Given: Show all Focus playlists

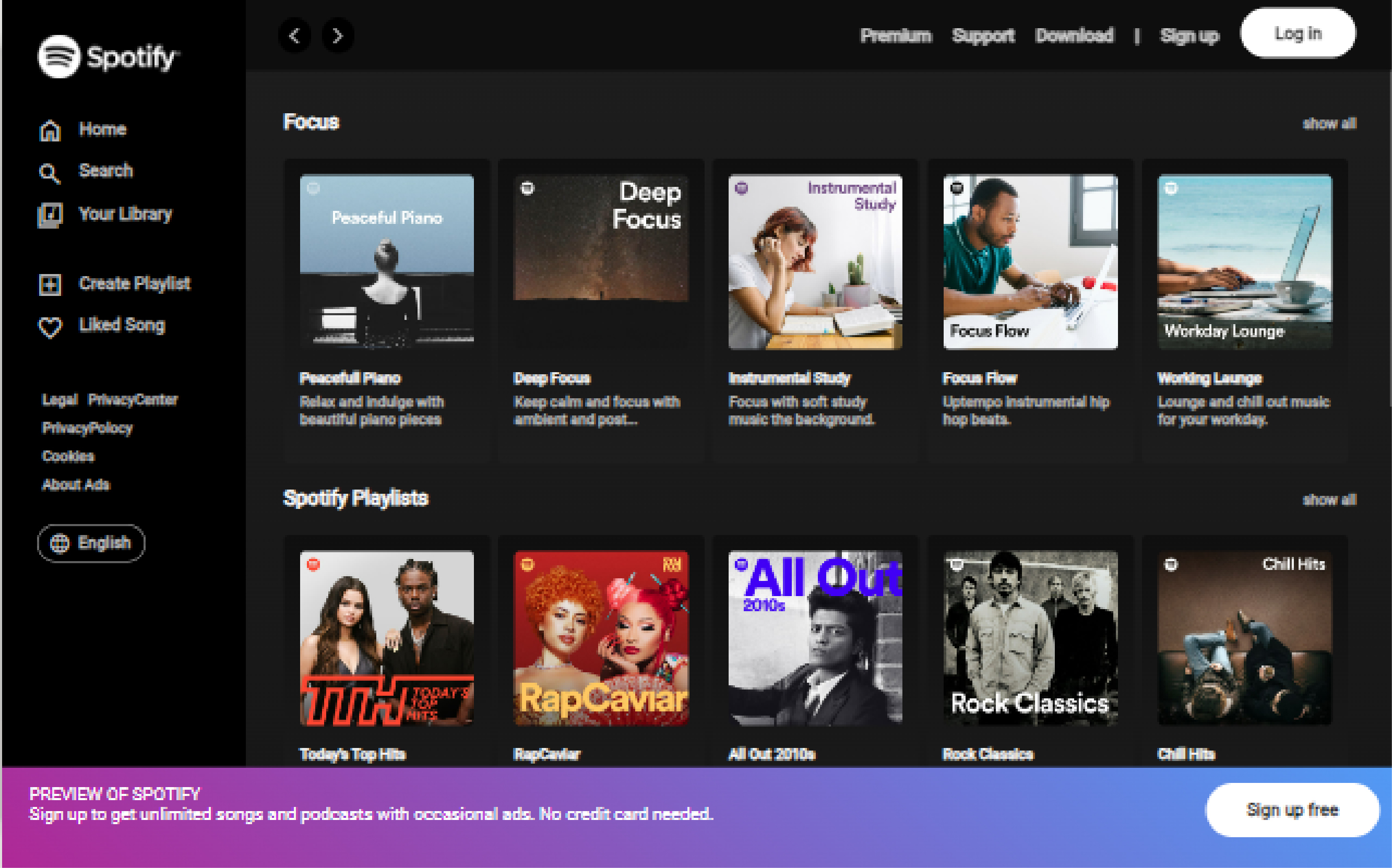Looking at the screenshot, I should [1329, 123].
